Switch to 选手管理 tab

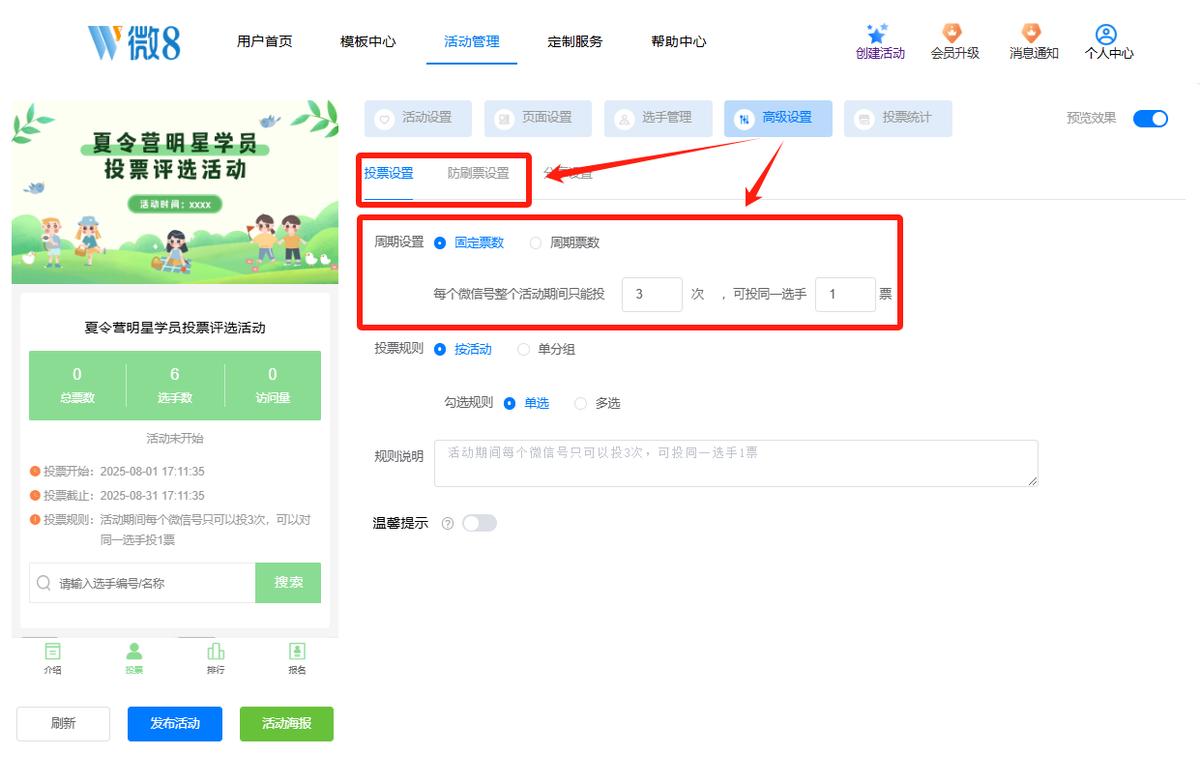(x=657, y=118)
